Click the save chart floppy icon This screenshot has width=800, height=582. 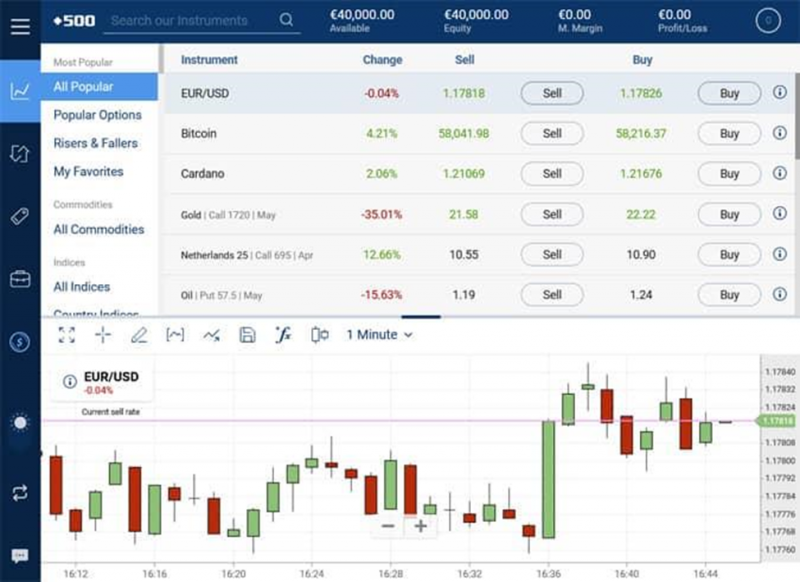pos(247,335)
